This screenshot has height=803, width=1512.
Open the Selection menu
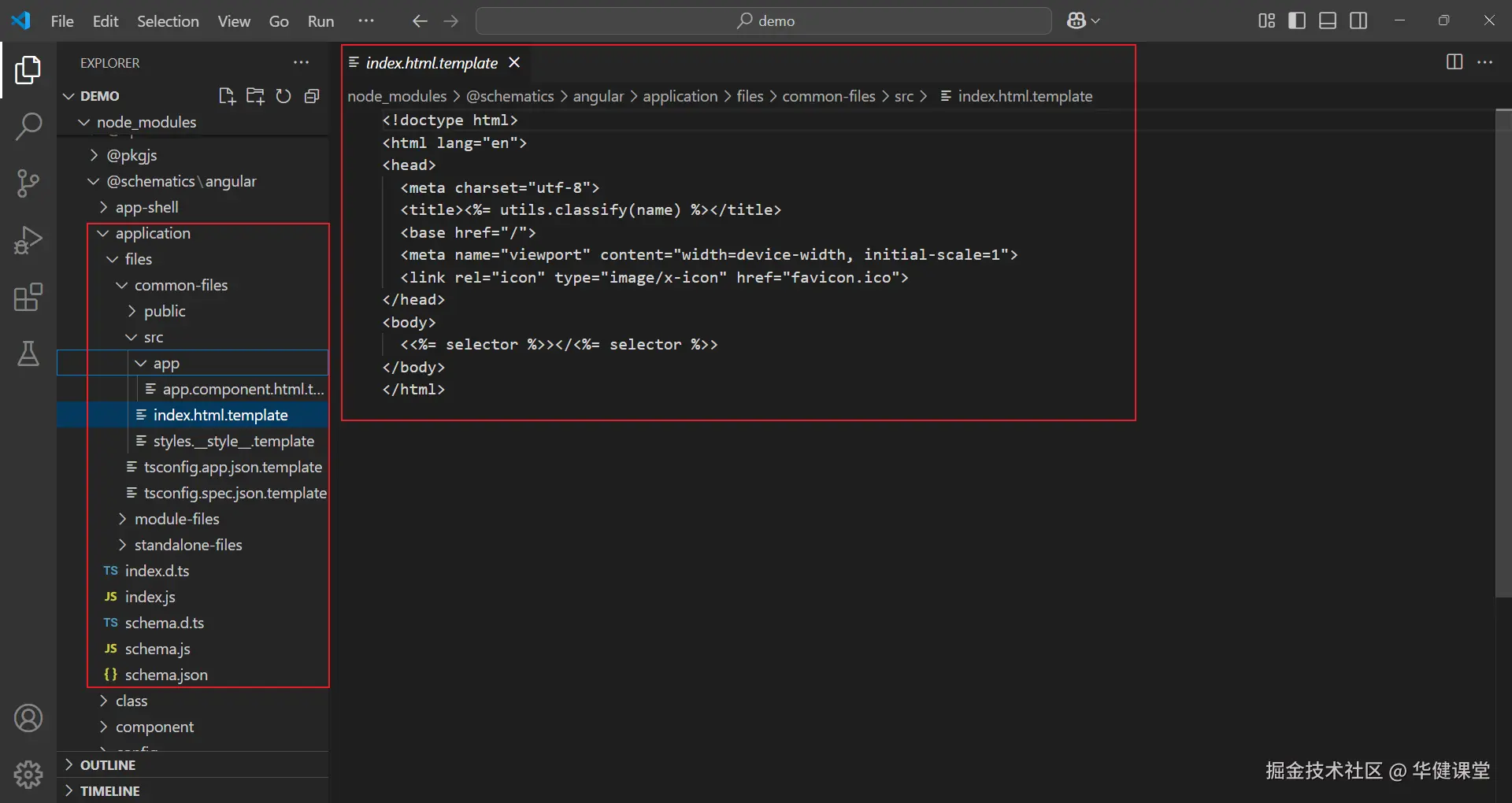[x=168, y=21]
